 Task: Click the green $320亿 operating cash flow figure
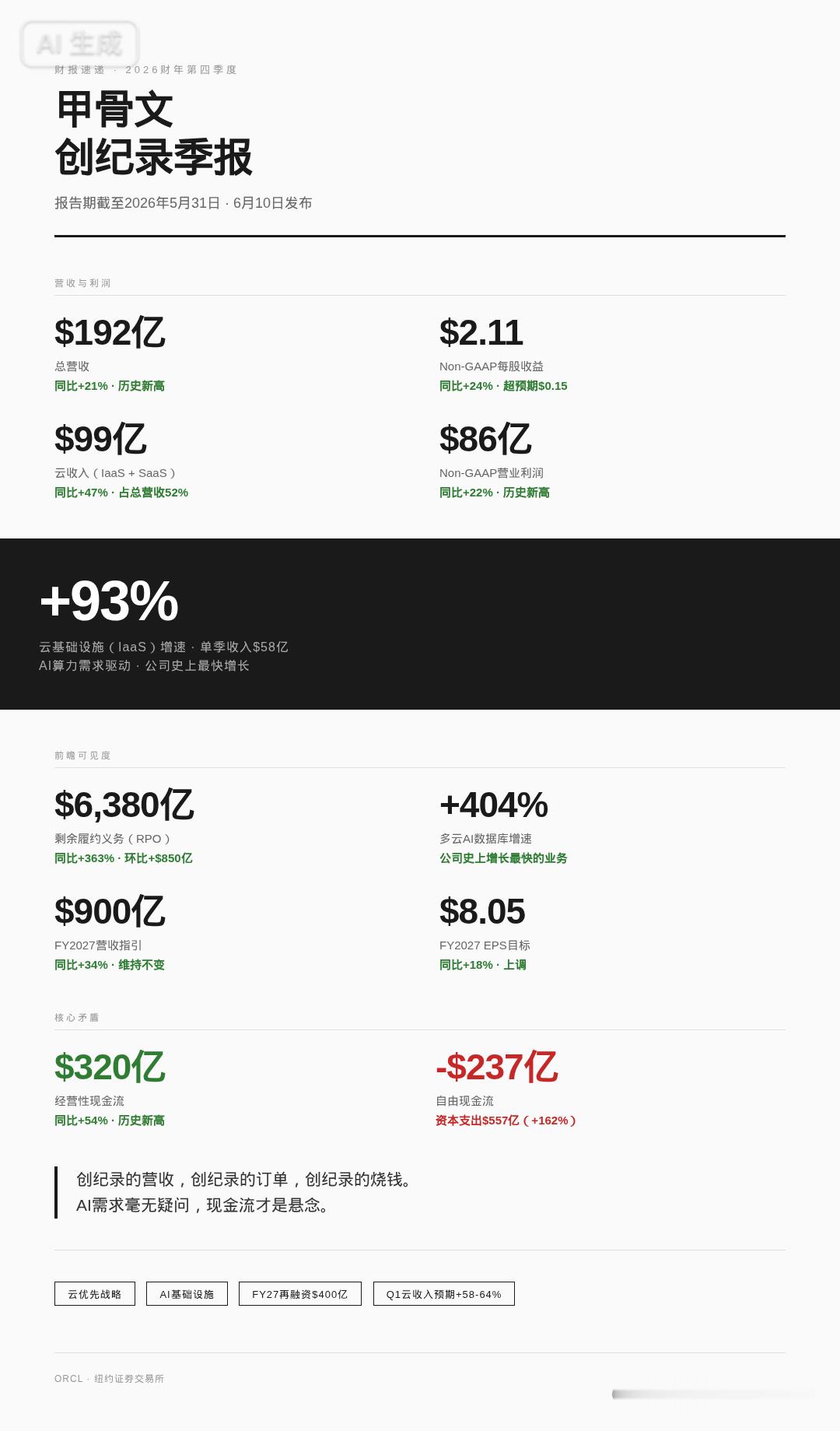click(x=110, y=1067)
